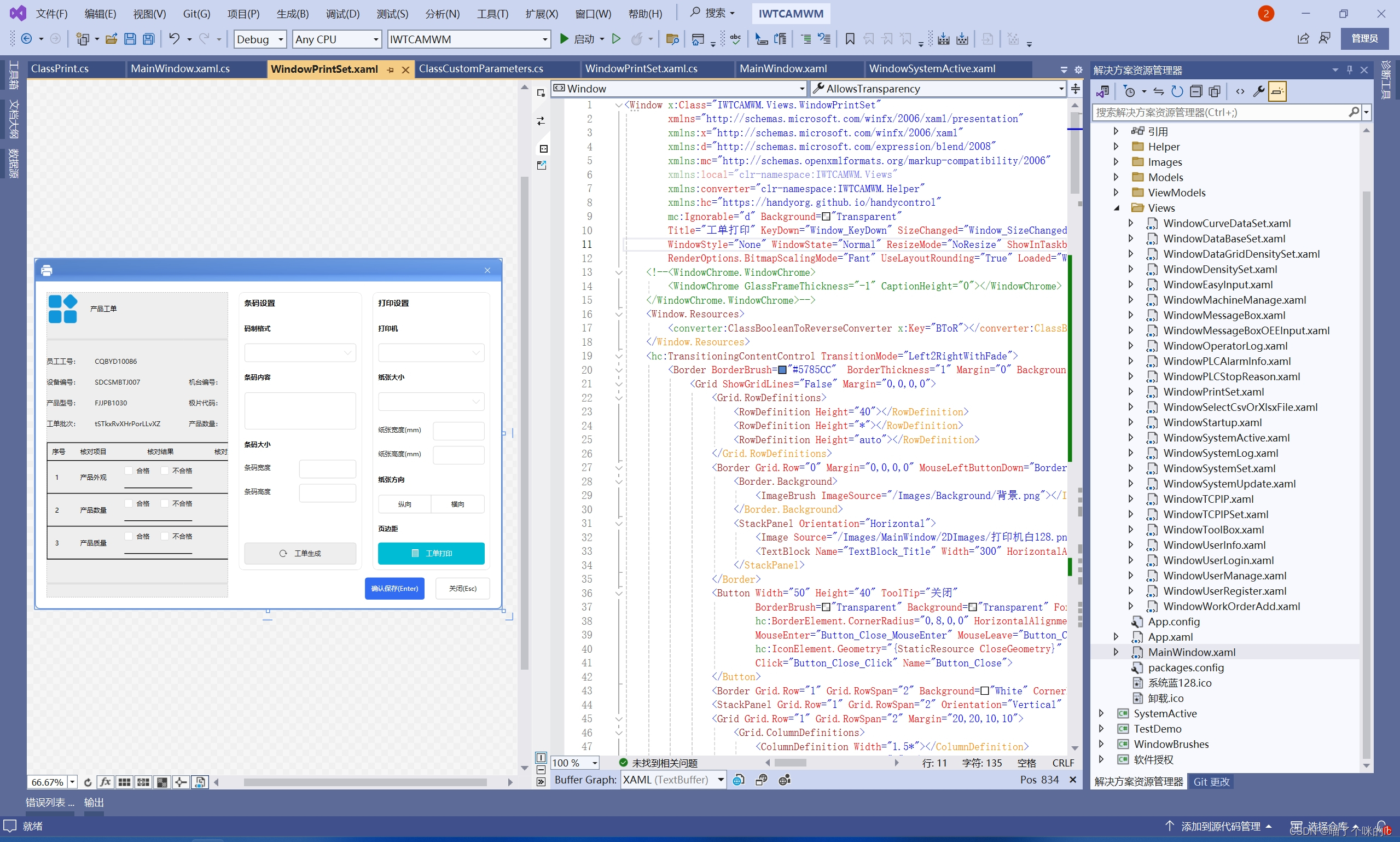Click the Save All icon
Viewport: 1400px width, 842px height.
click(x=149, y=39)
